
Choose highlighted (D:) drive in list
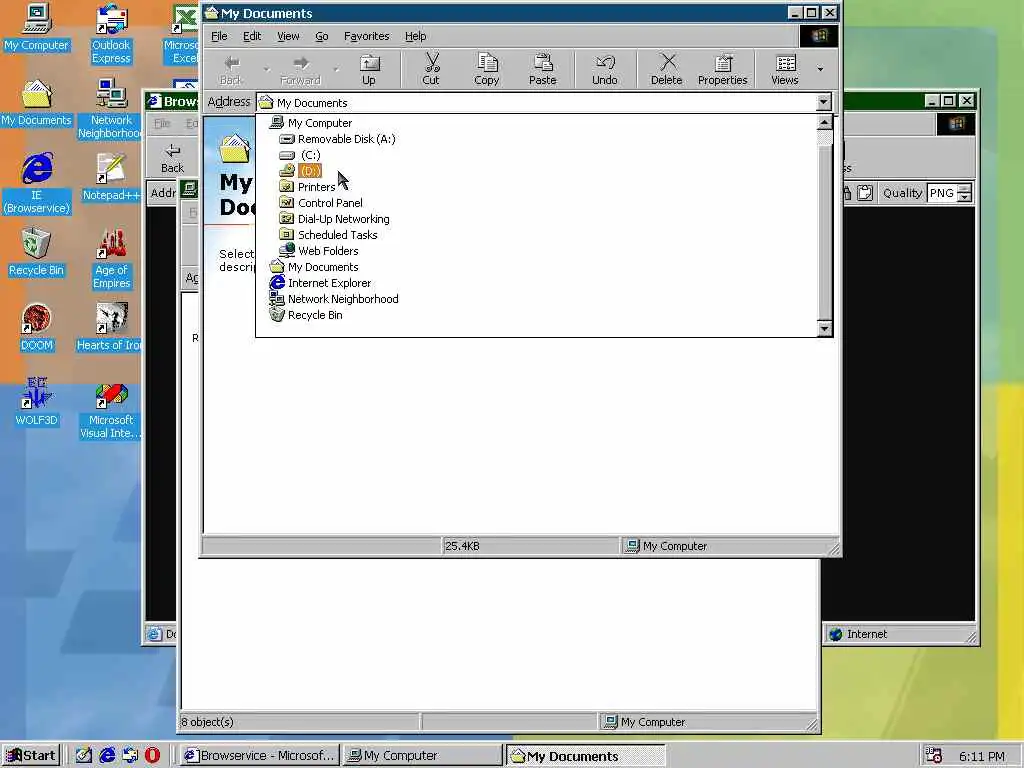point(310,170)
